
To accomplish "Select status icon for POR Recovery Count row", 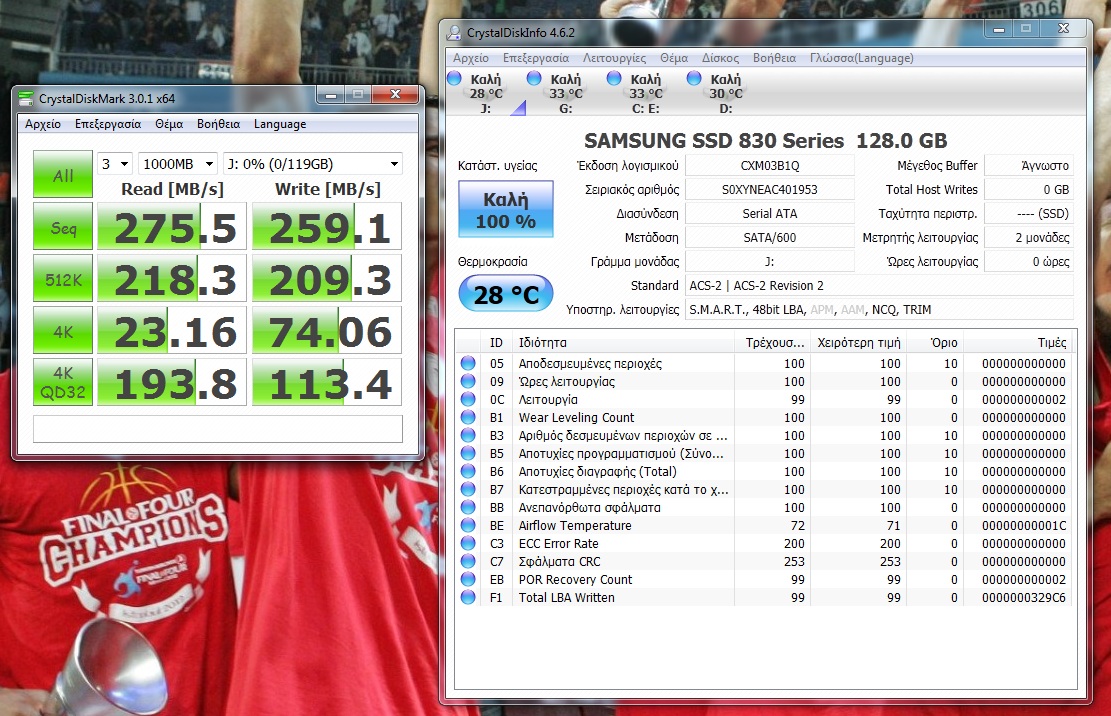I will (468, 579).
